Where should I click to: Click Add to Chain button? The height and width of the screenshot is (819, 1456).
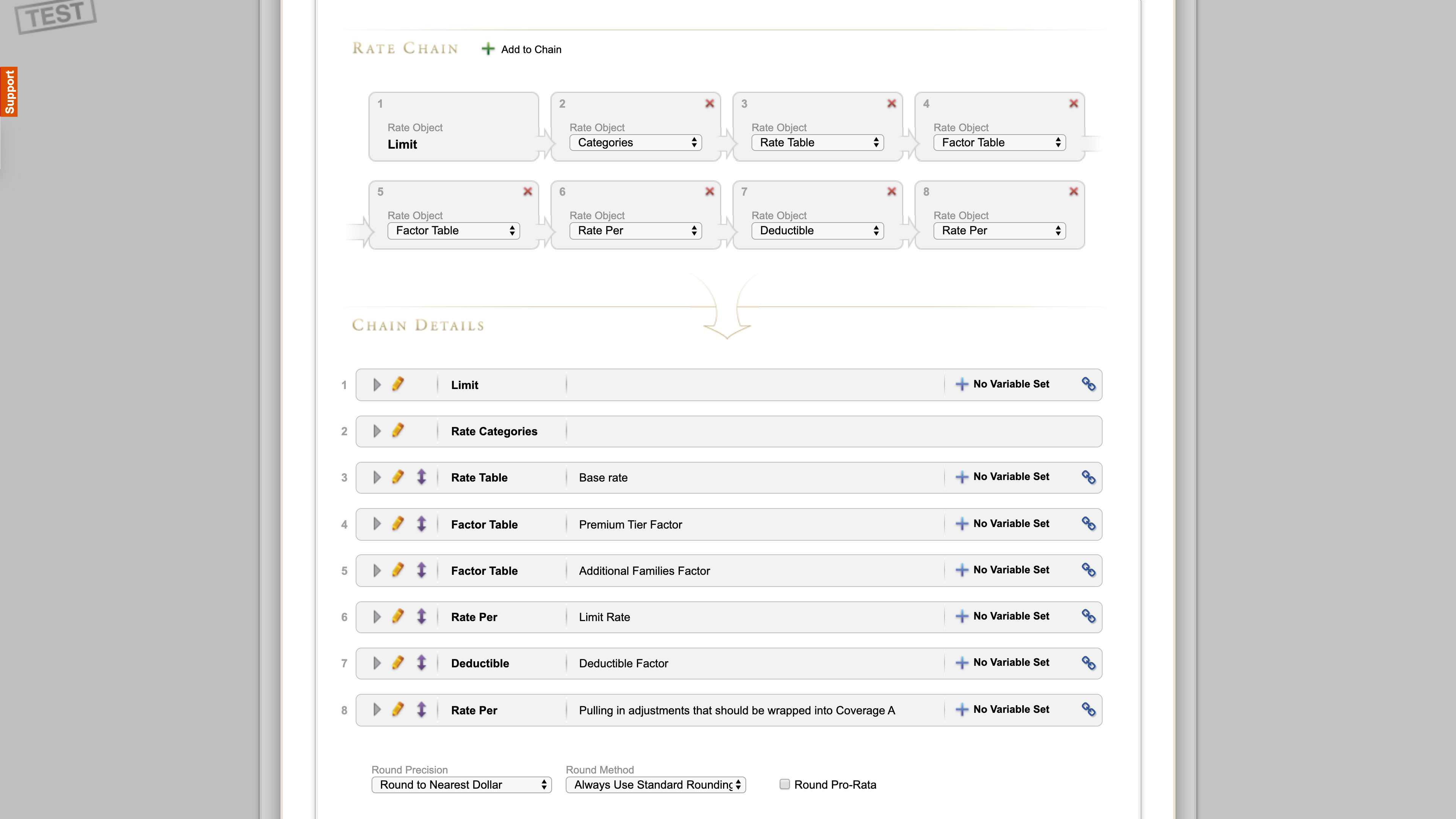[x=521, y=49]
